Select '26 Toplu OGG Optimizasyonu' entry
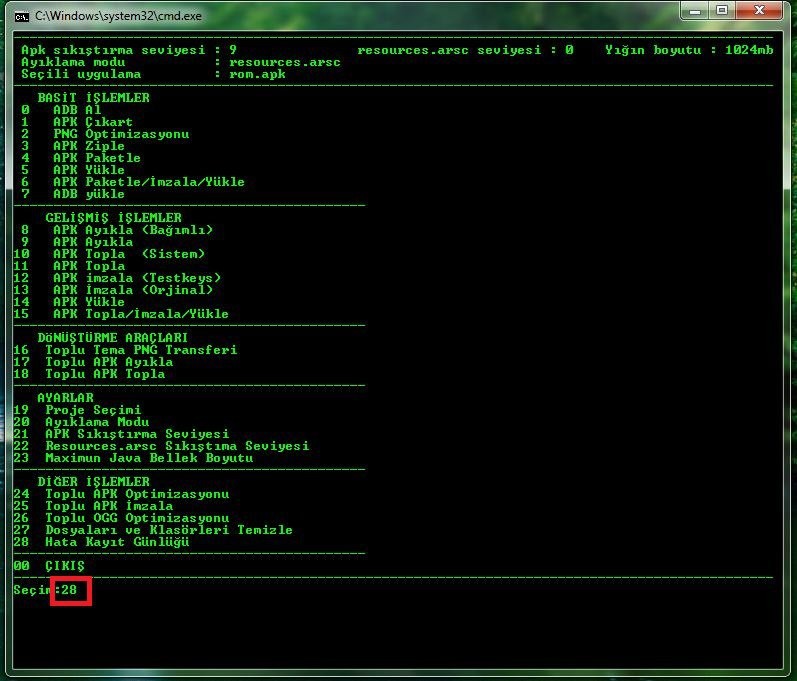 [x=121, y=518]
